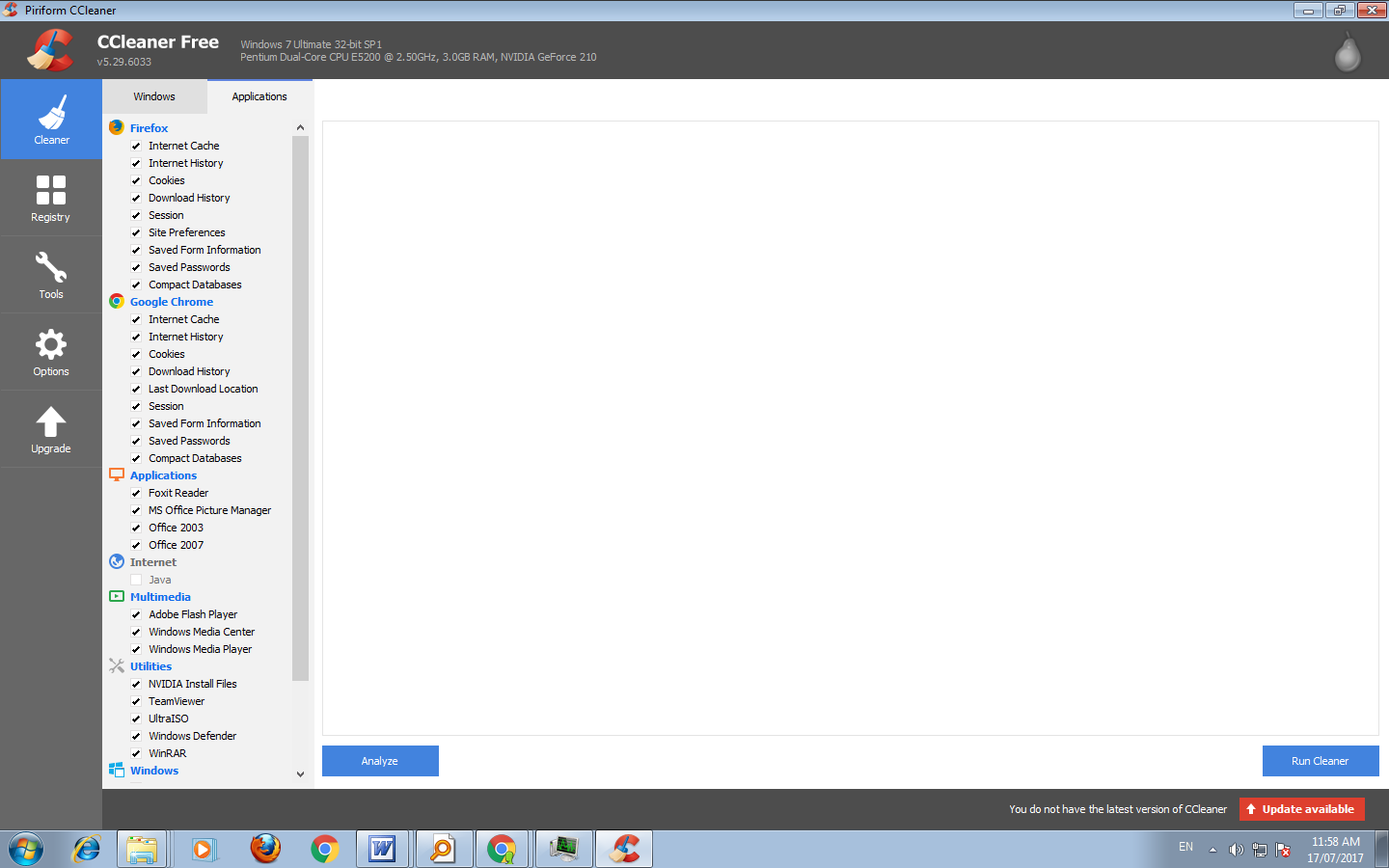Open the Registry section

tap(51, 198)
